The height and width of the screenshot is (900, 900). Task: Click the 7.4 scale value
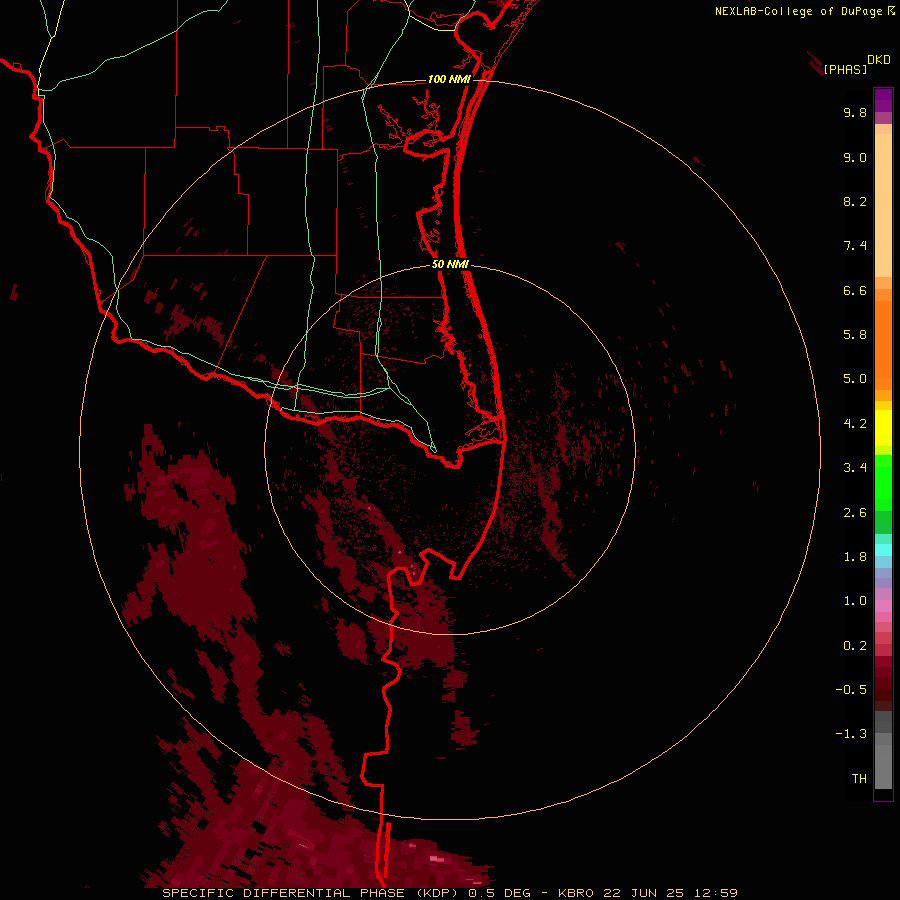855,246
